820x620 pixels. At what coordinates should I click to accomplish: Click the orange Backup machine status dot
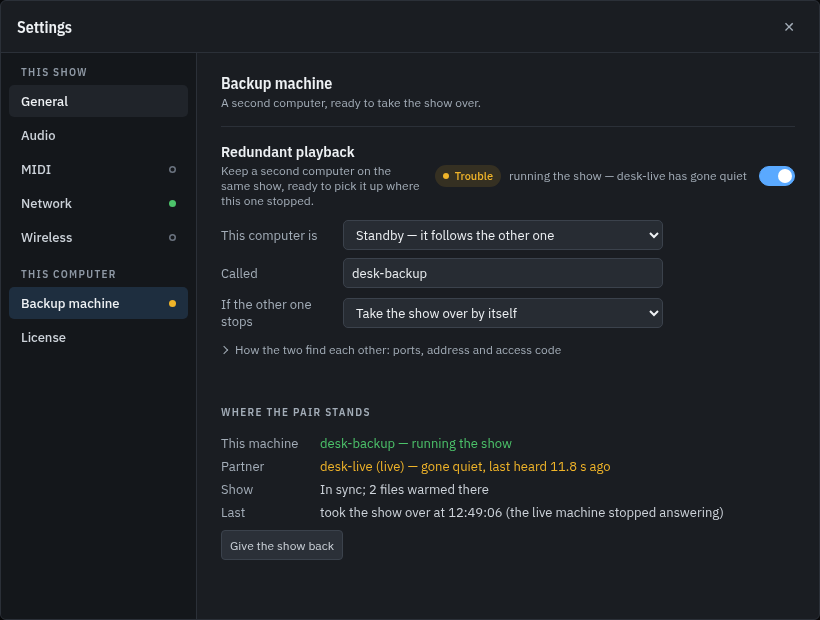point(172,303)
